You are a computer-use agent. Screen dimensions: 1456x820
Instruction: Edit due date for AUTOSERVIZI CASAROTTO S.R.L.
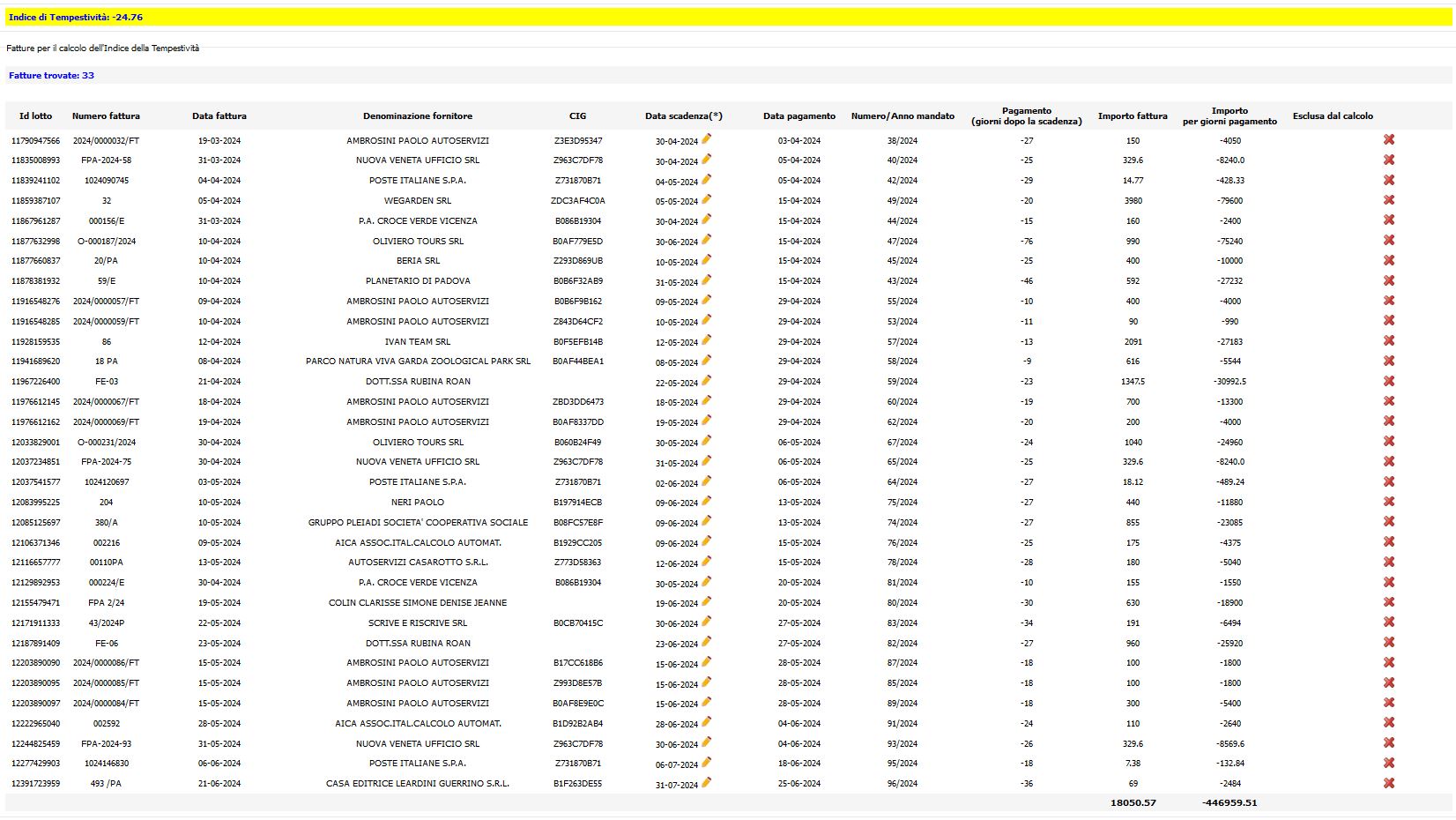706,561
